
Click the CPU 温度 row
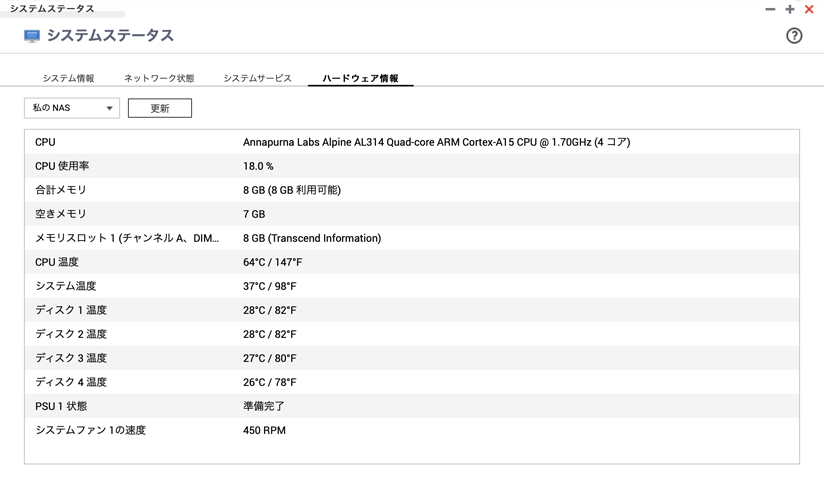[x=411, y=262]
